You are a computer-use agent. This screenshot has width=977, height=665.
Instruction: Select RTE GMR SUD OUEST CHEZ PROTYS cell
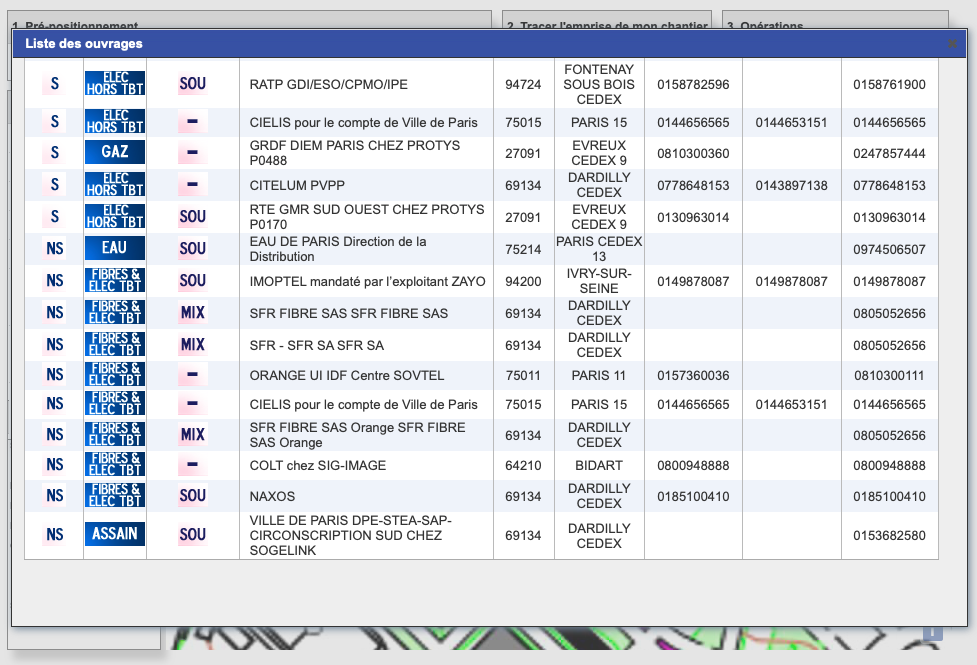367,217
